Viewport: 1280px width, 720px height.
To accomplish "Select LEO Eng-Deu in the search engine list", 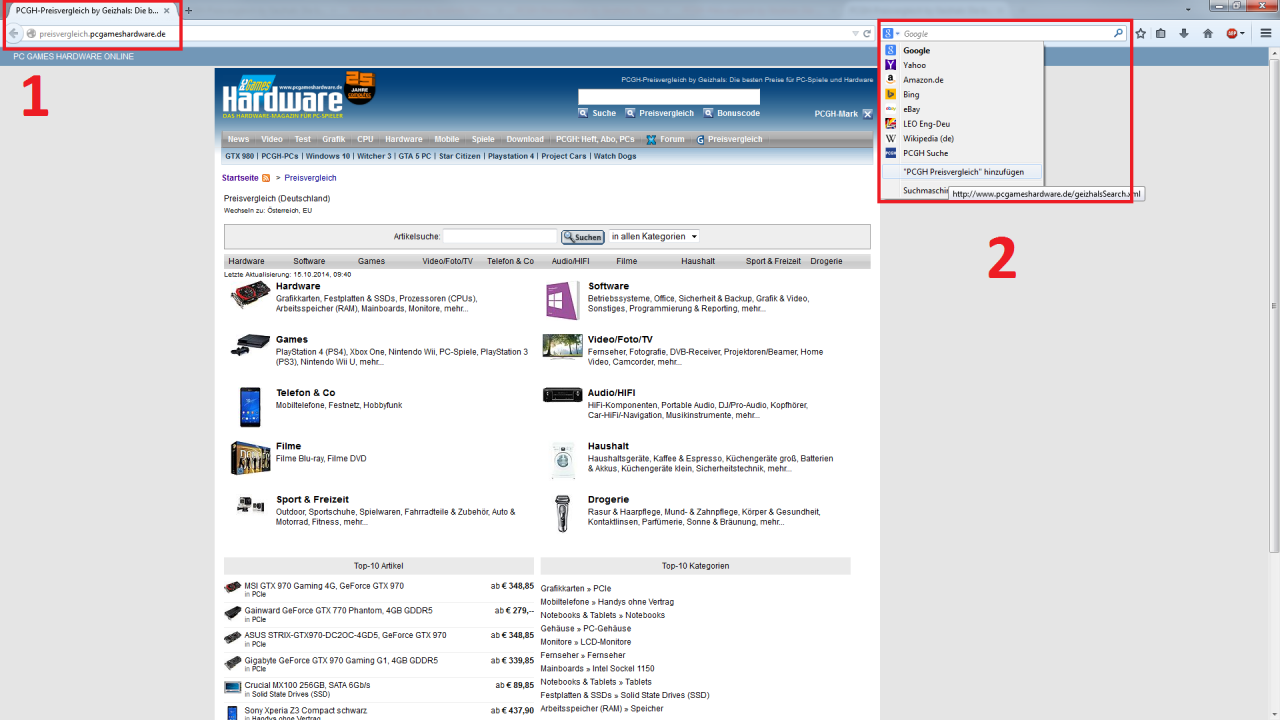I will pos(962,124).
